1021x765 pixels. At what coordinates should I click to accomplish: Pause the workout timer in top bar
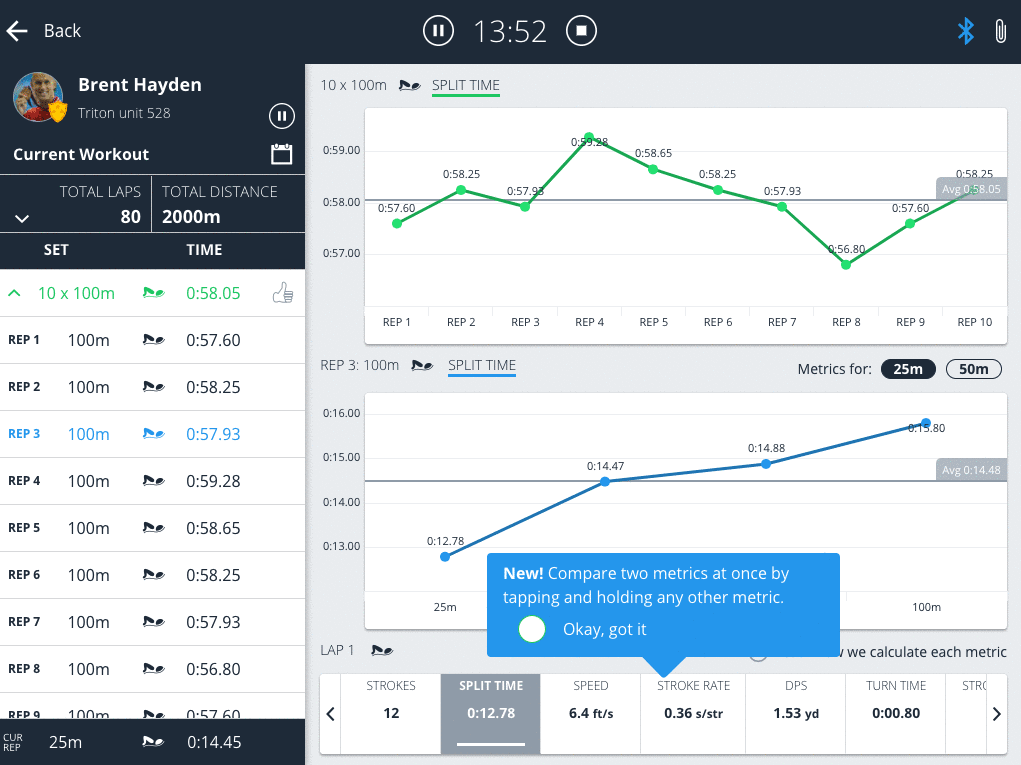(438, 31)
